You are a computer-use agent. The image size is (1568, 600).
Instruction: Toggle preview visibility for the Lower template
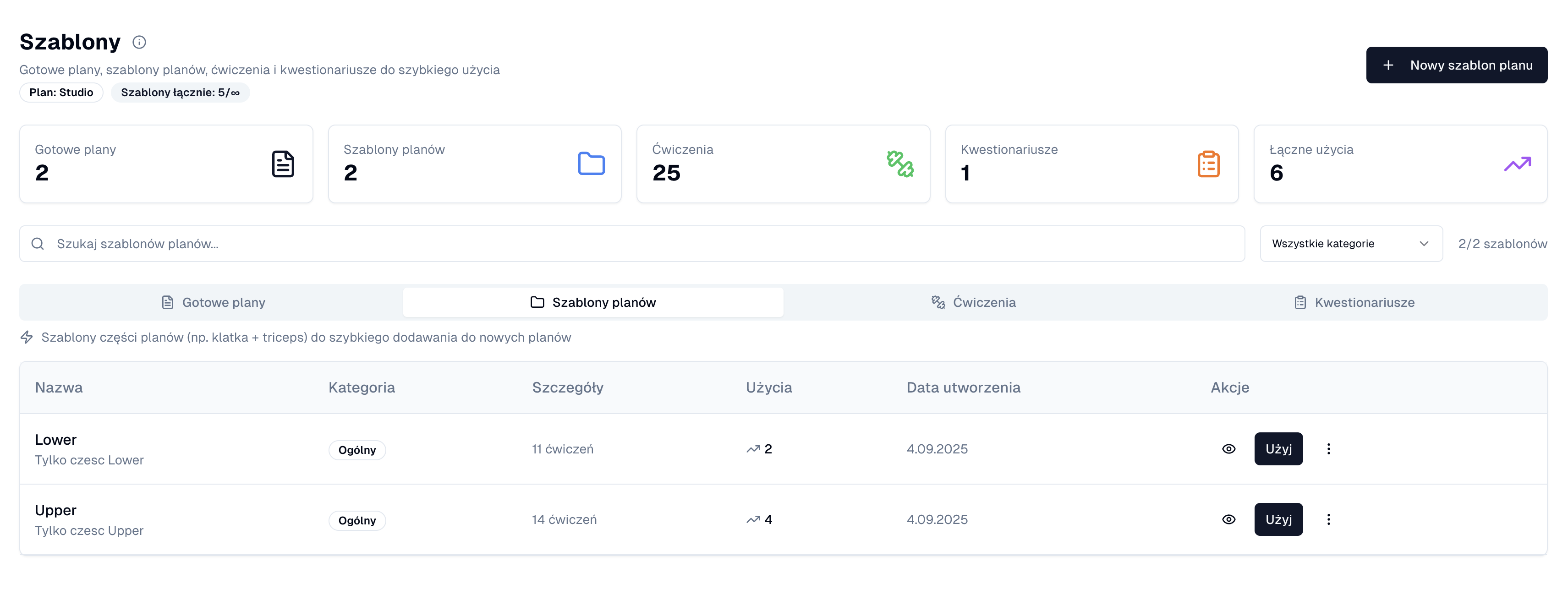1228,448
